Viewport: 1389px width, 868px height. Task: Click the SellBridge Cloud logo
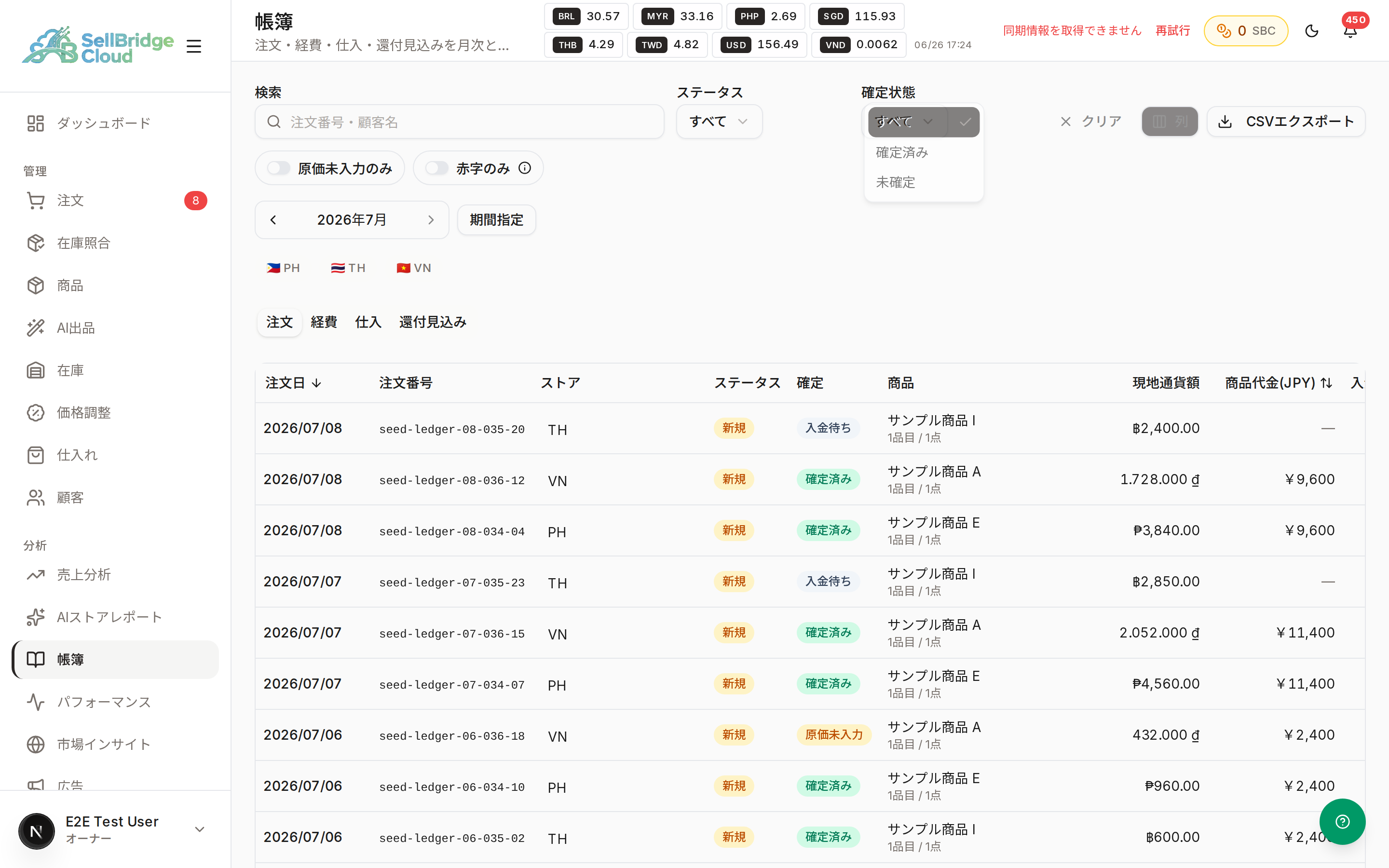coord(97,46)
